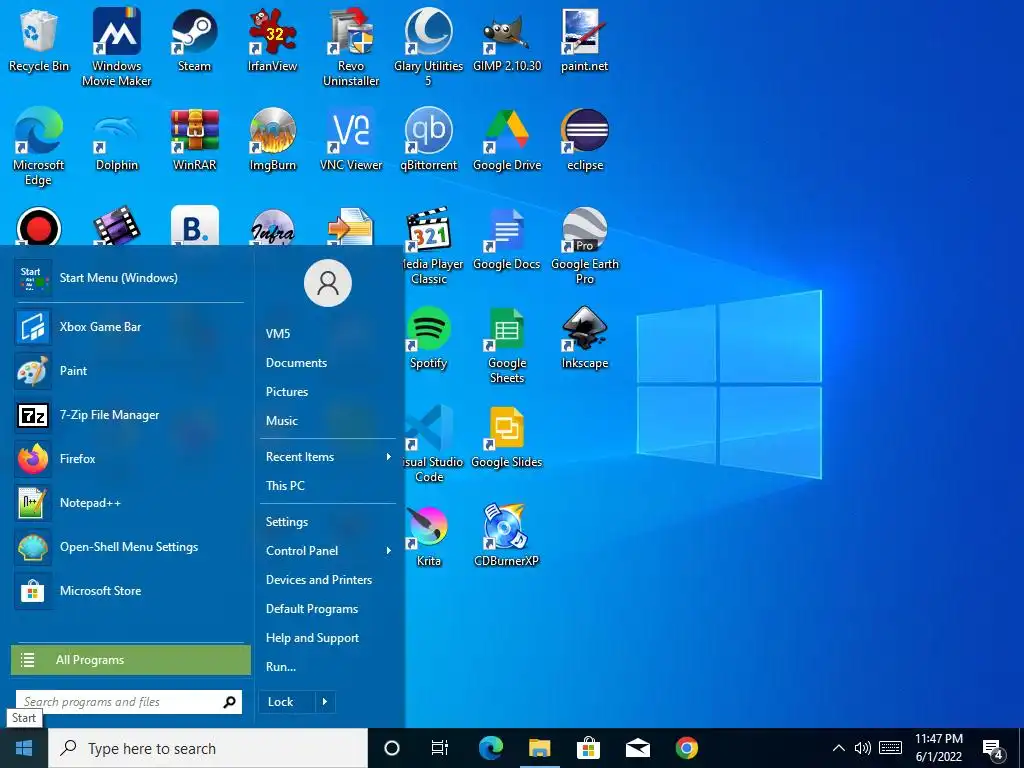The height and width of the screenshot is (768, 1024).
Task: Click the Dolphin desktop shortcut
Action: click(116, 140)
